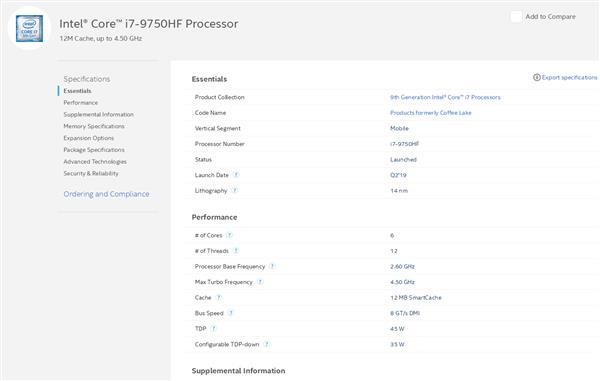
Task: Click the 'Processor Number' row label
Action: (x=220, y=144)
